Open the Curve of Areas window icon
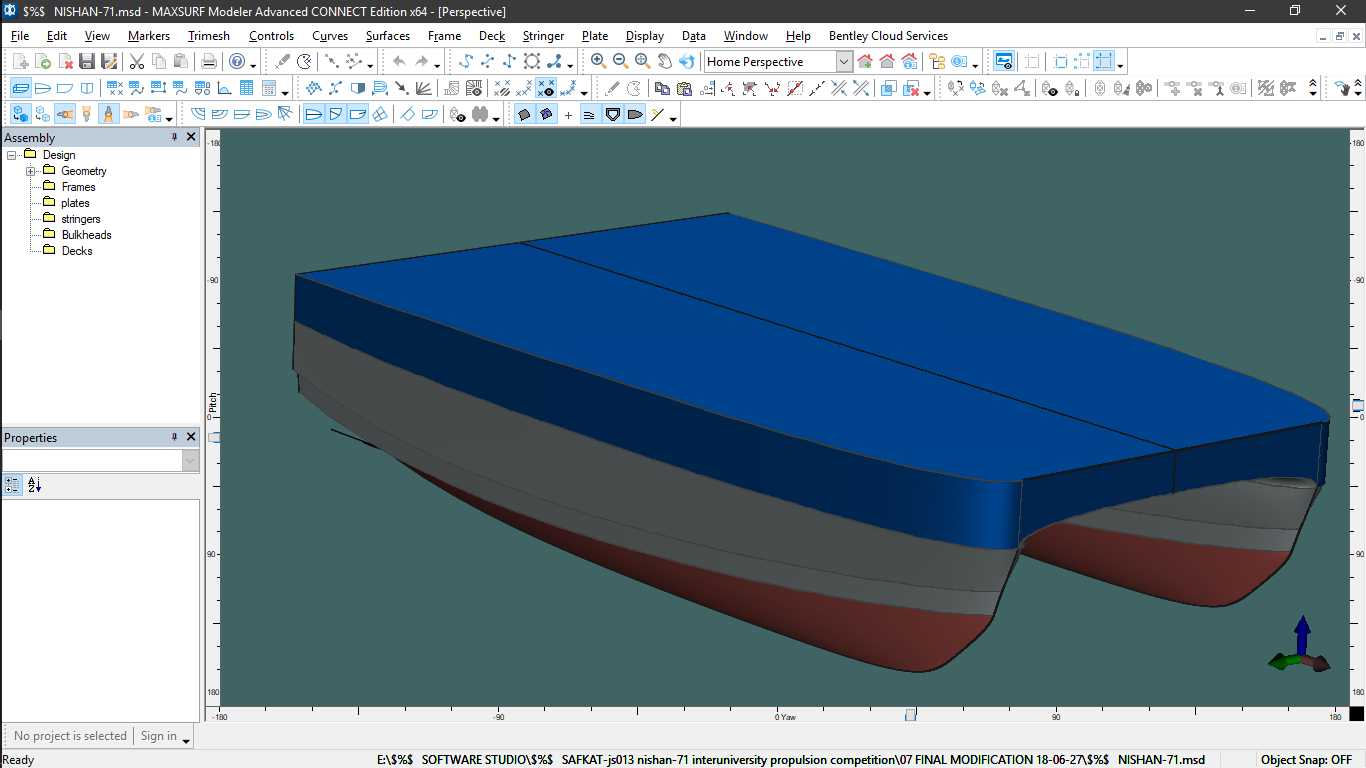1366x768 pixels. (225, 88)
